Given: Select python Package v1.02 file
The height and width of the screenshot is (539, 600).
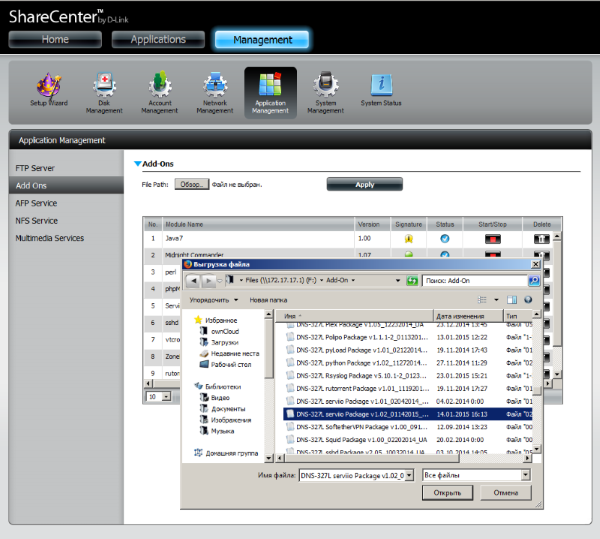Looking at the screenshot, I should pos(408,363).
